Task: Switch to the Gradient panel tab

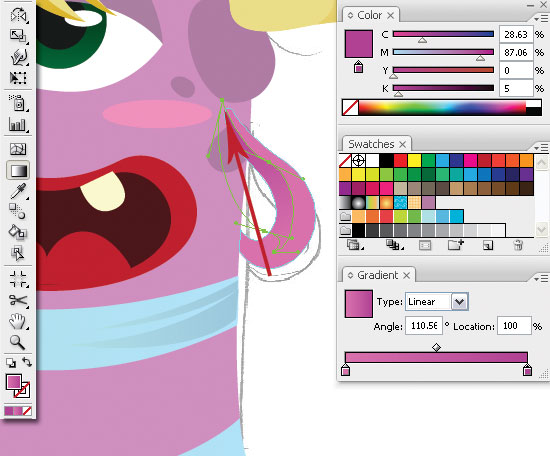Action: coord(377,275)
